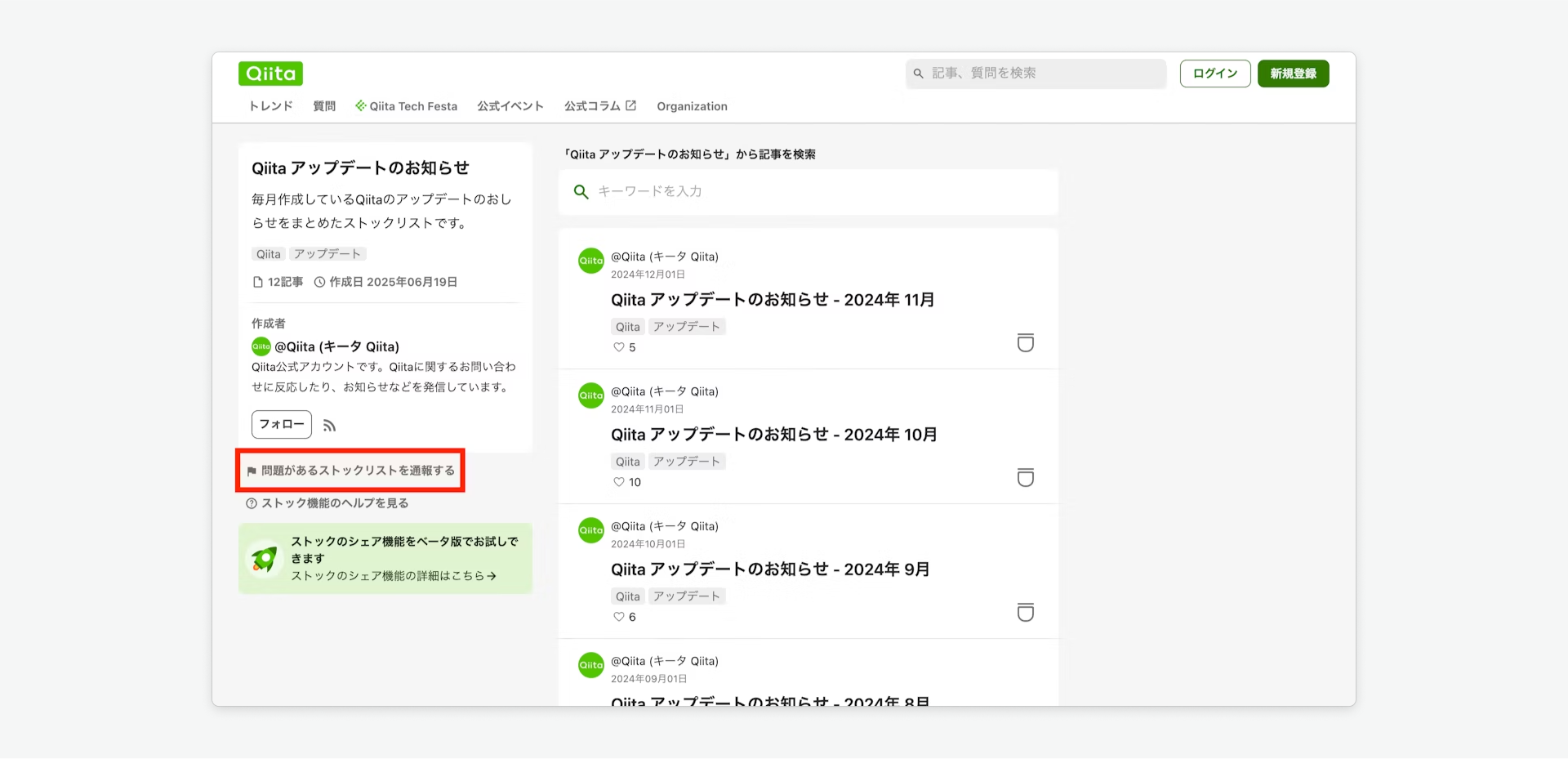This screenshot has width=1568, height=759.
Task: Click 問題があるストックリストを通報する link
Action: [x=350, y=471]
